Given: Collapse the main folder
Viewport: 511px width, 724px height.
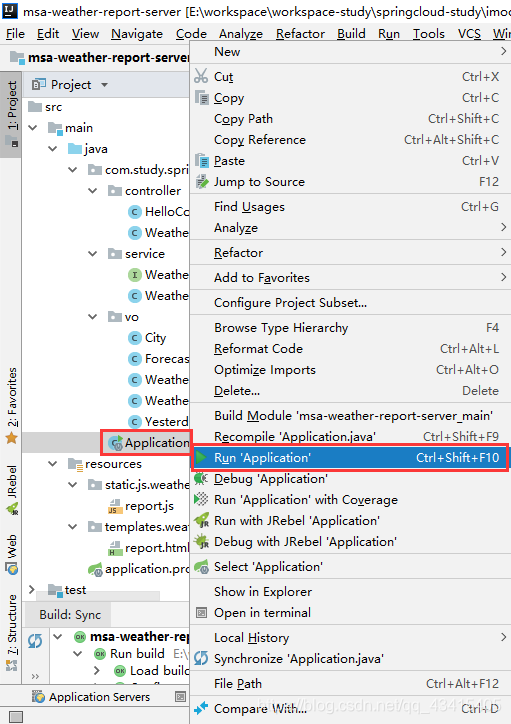Looking at the screenshot, I should click(33, 127).
